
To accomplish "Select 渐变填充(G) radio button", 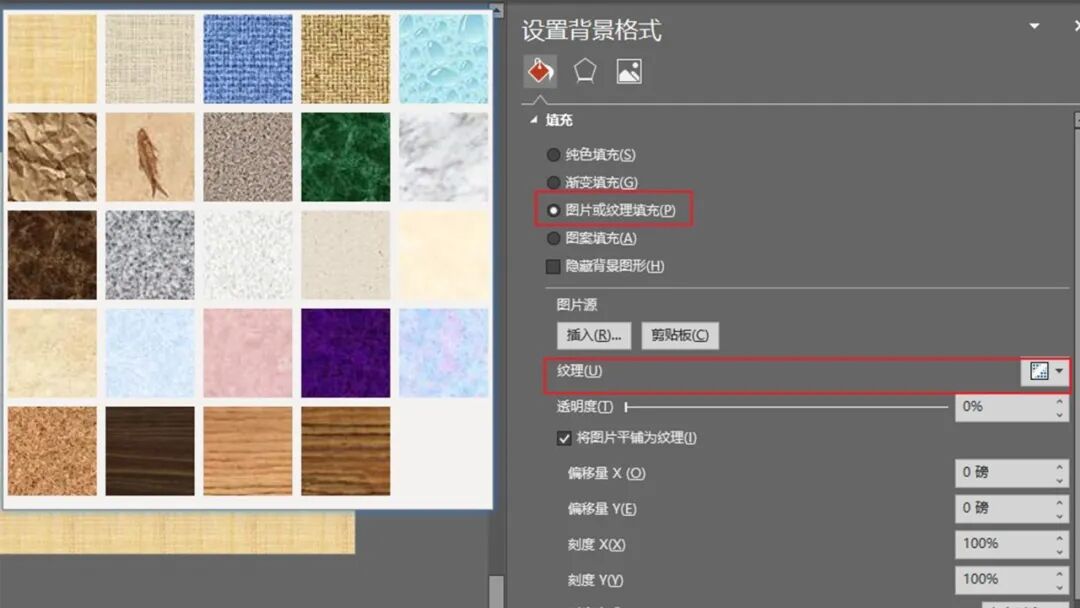I will [x=553, y=182].
